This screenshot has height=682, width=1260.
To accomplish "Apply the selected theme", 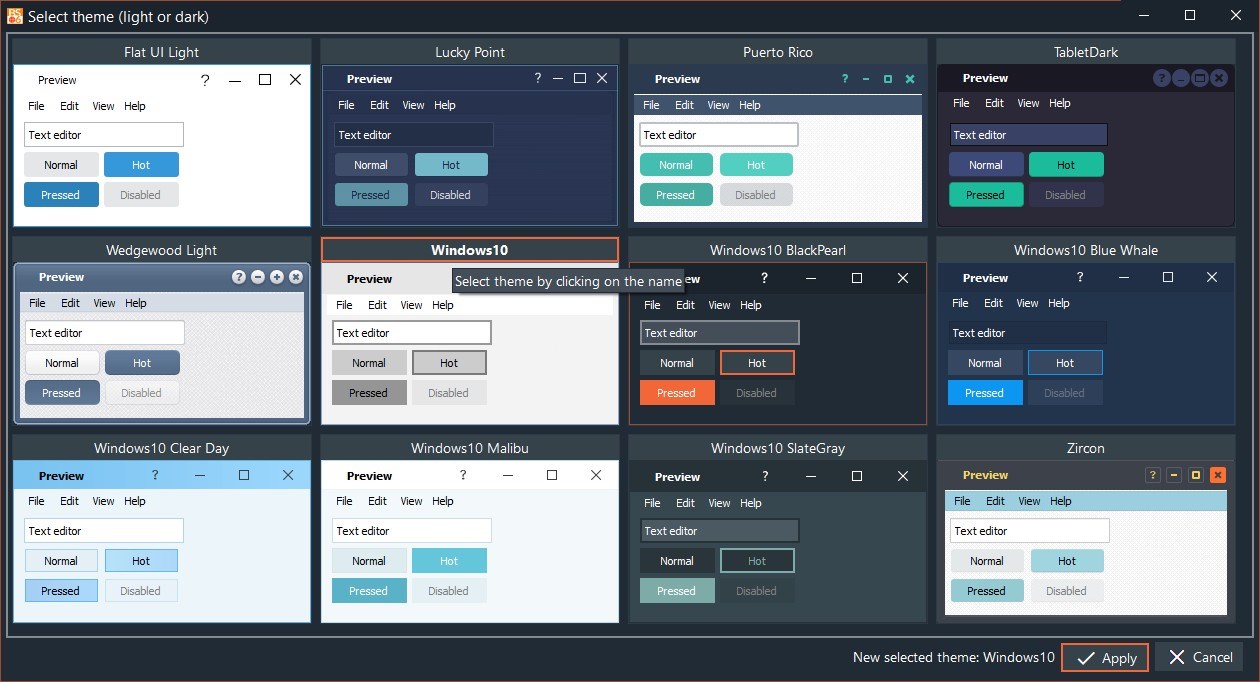I will [x=1105, y=657].
